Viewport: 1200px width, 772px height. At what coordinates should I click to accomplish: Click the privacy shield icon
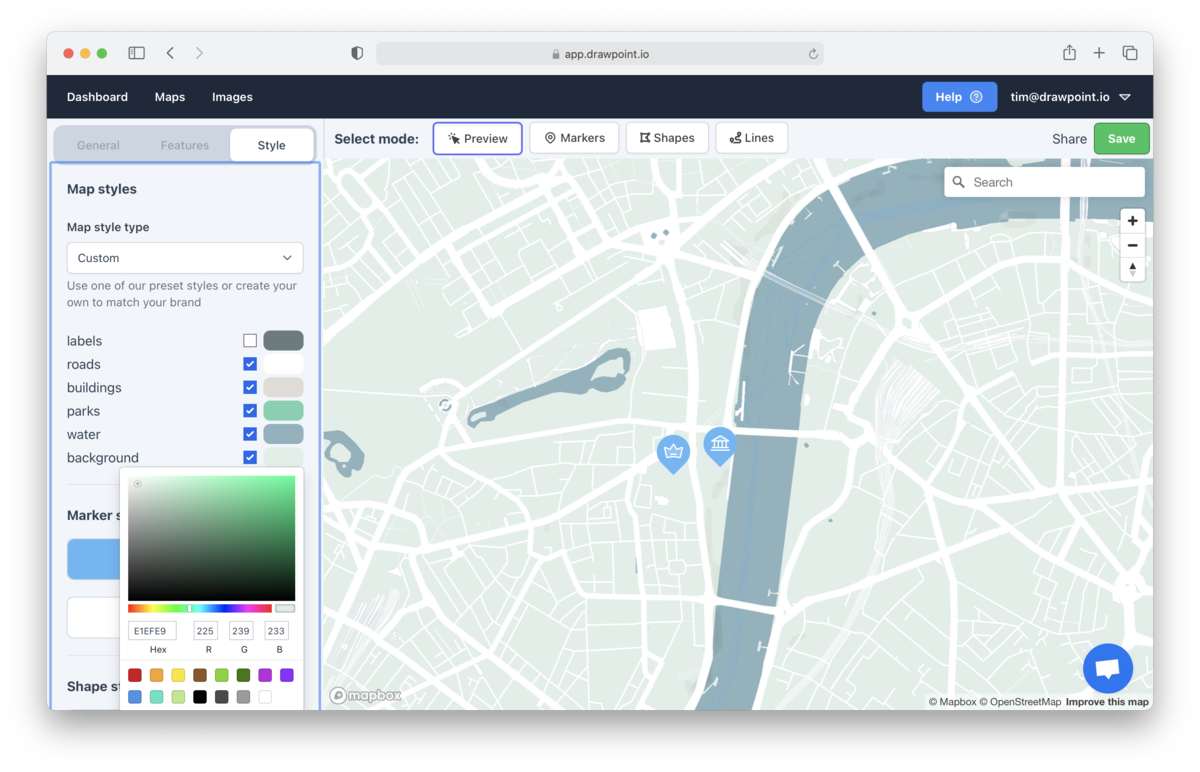click(x=357, y=53)
